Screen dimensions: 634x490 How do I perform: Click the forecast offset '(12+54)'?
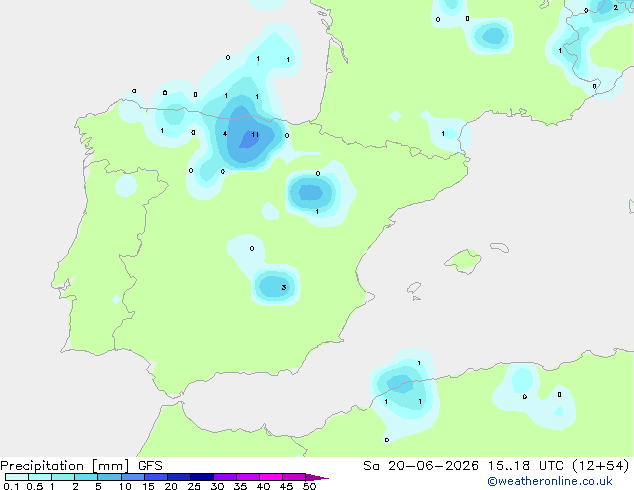(x=601, y=466)
